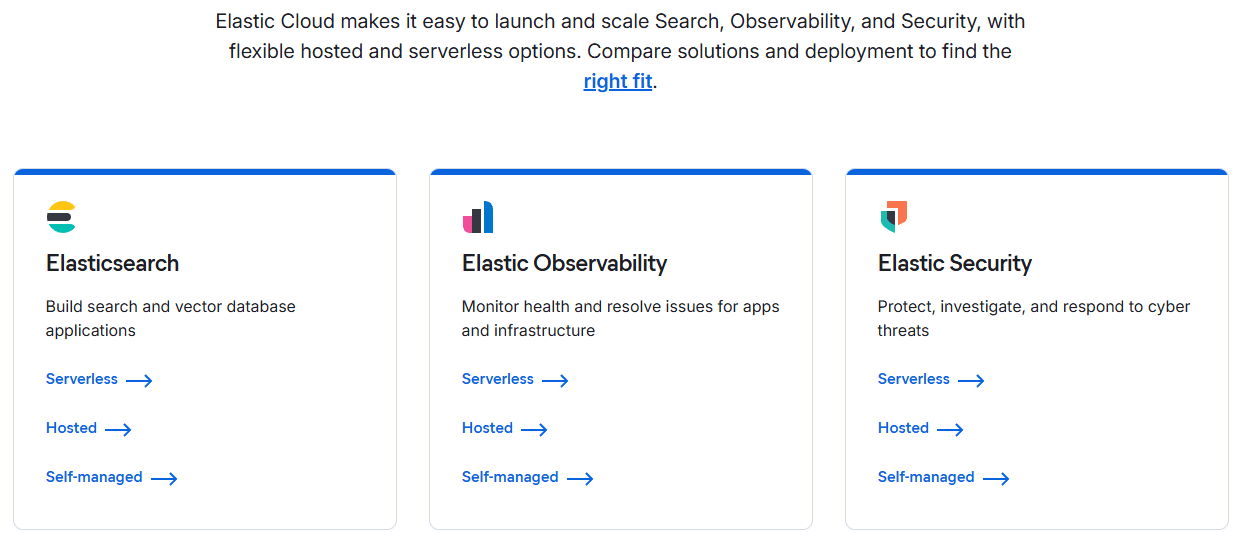The height and width of the screenshot is (542, 1244).
Task: Click arrow icon beside Elasticsearch Hosted
Action: pos(118,430)
